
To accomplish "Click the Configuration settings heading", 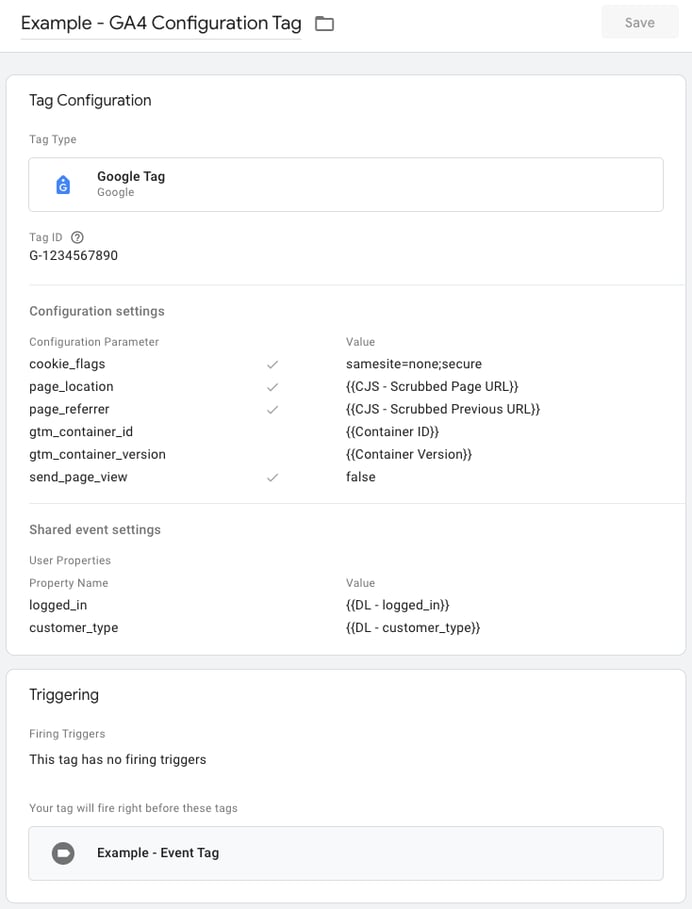I will [97, 311].
